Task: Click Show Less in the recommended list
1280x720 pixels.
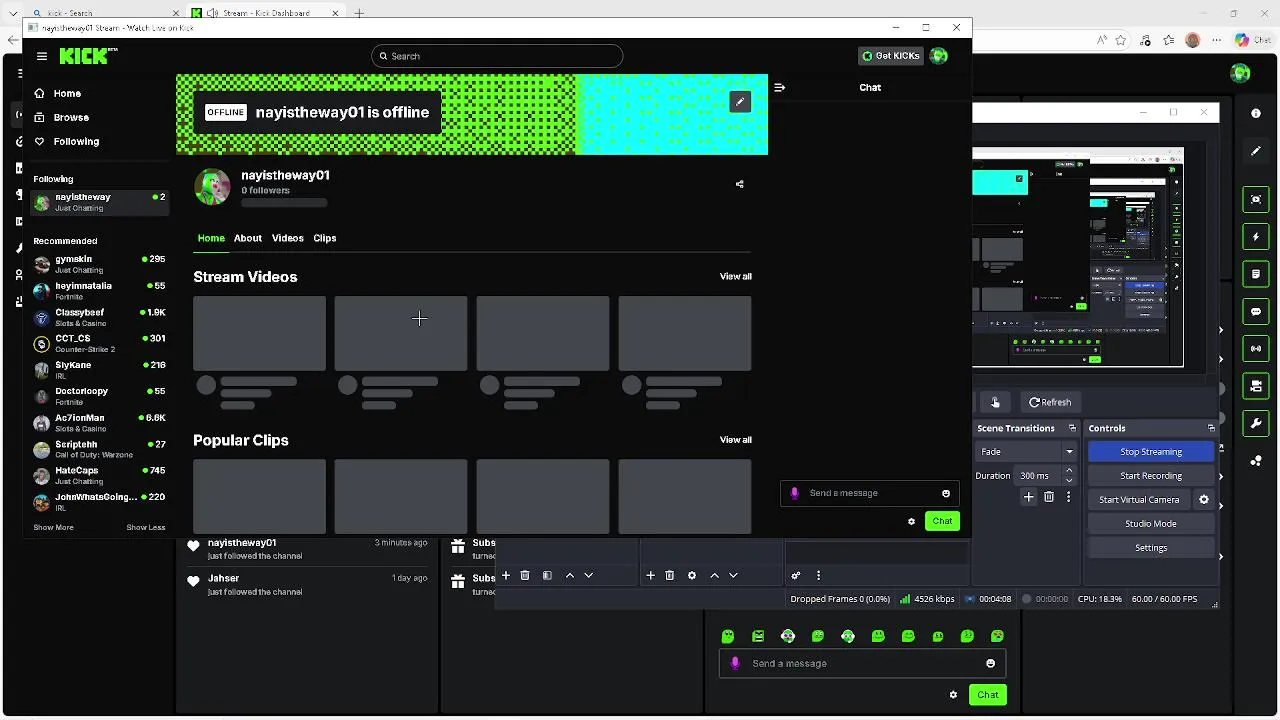Action: coord(146,527)
